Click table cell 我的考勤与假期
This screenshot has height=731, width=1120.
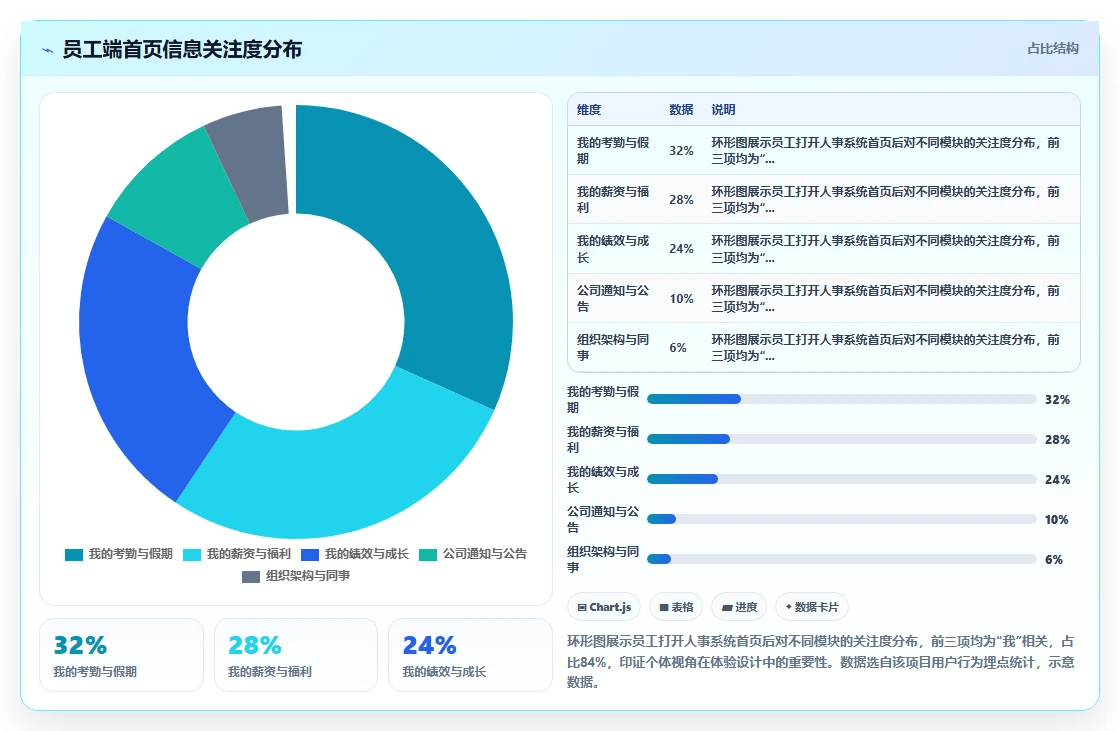614,150
